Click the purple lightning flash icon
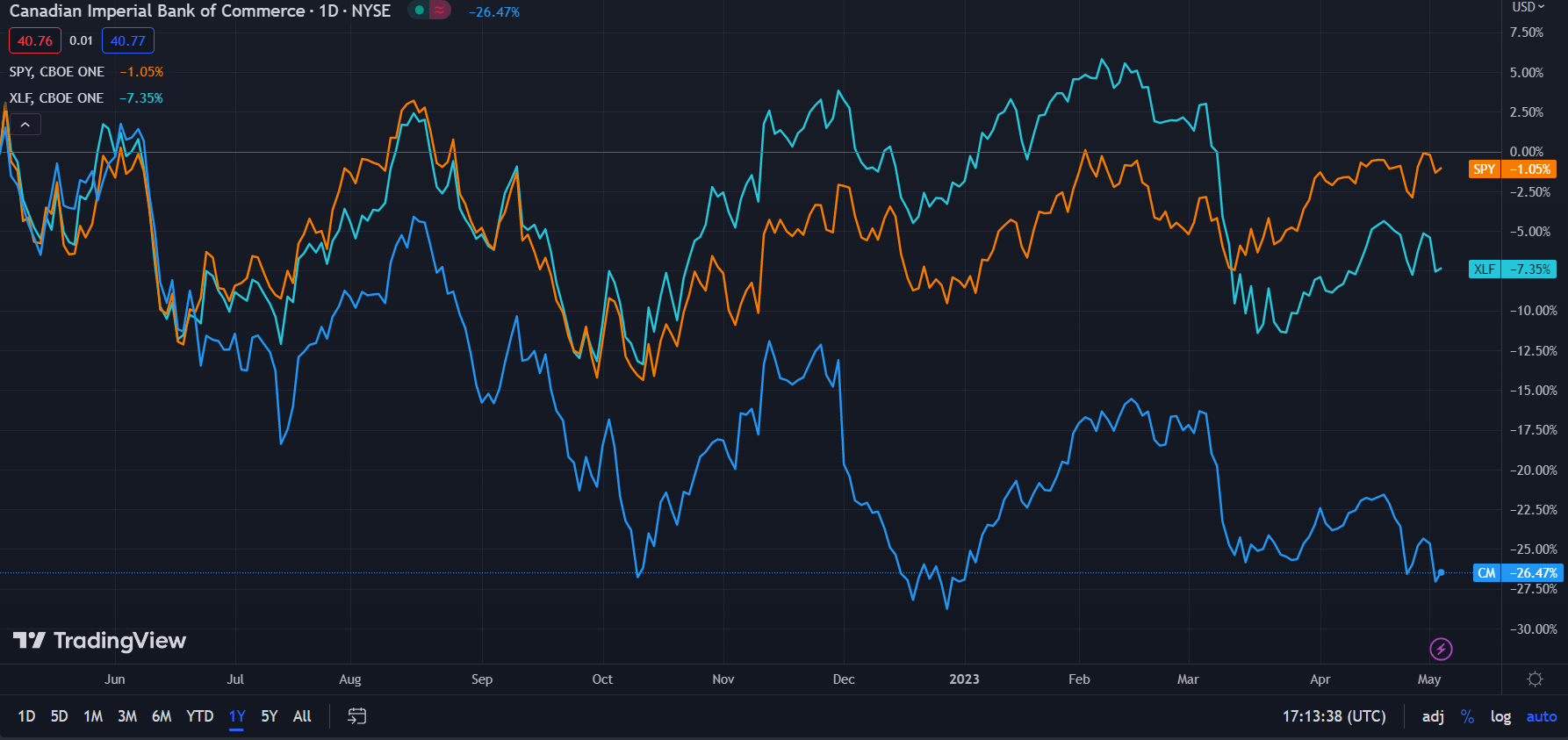This screenshot has width=1568, height=740. click(1441, 649)
